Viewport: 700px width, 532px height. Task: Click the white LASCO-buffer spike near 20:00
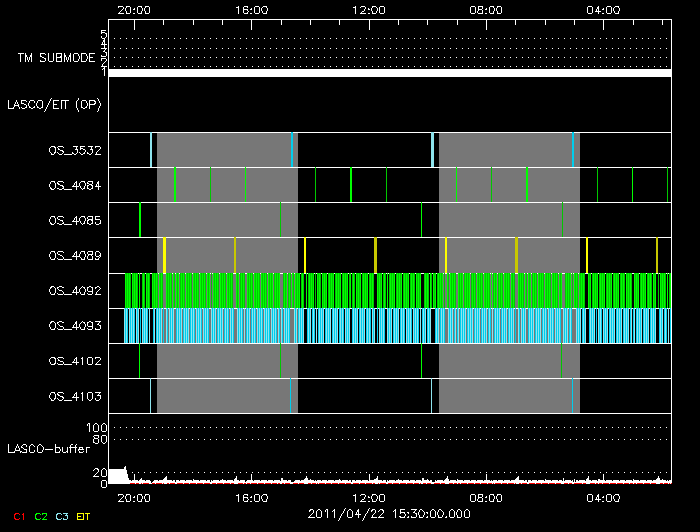pos(119,475)
